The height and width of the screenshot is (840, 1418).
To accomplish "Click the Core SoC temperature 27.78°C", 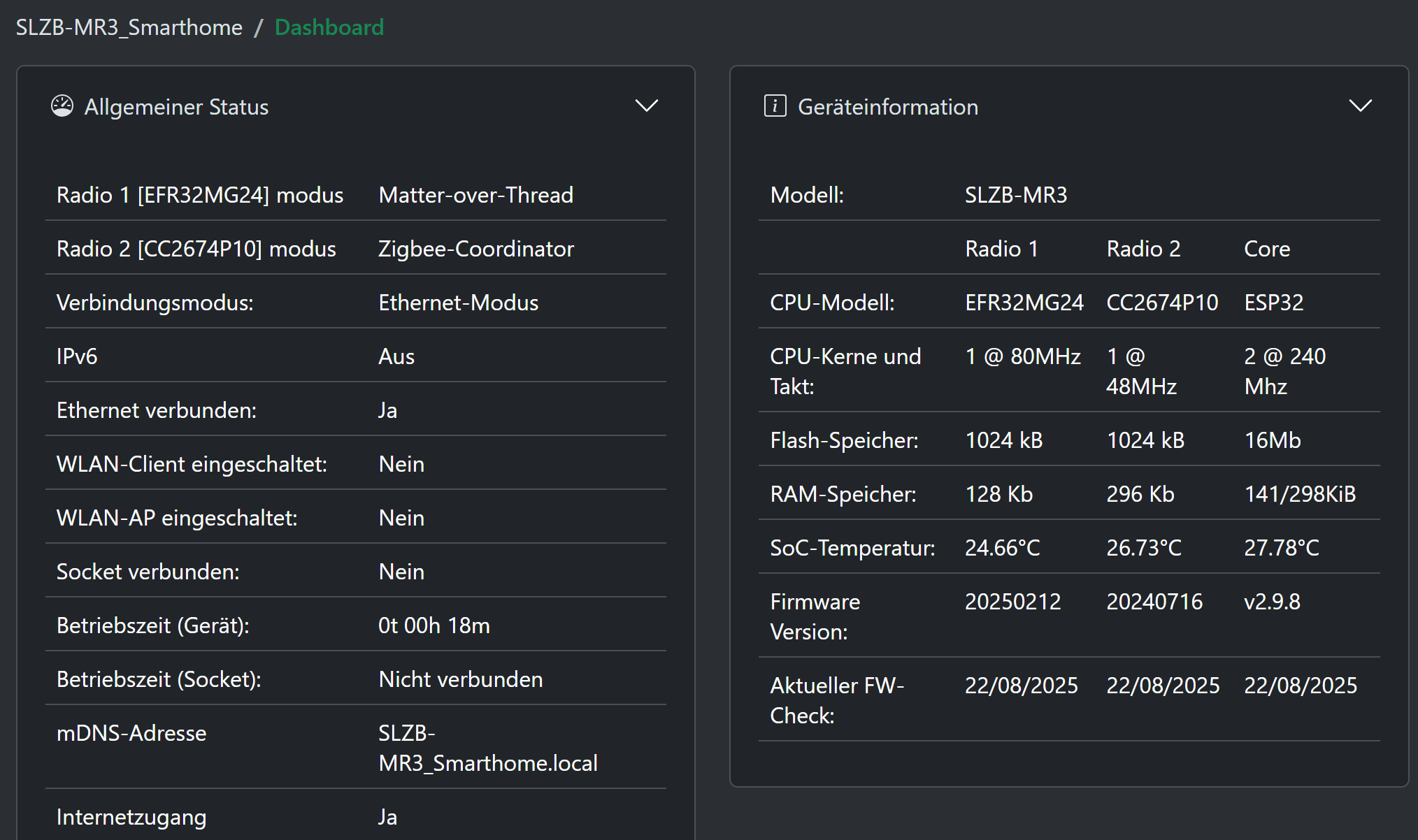I will pyautogui.click(x=1281, y=548).
